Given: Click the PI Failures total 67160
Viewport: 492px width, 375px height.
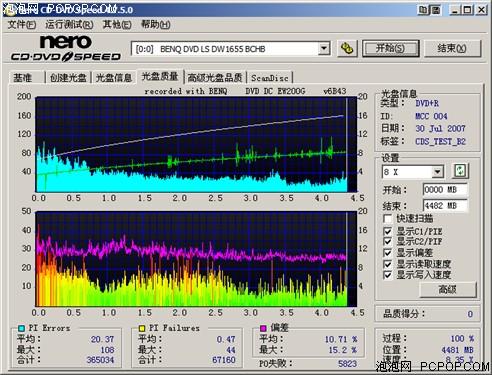Looking at the screenshot, I should tap(224, 360).
